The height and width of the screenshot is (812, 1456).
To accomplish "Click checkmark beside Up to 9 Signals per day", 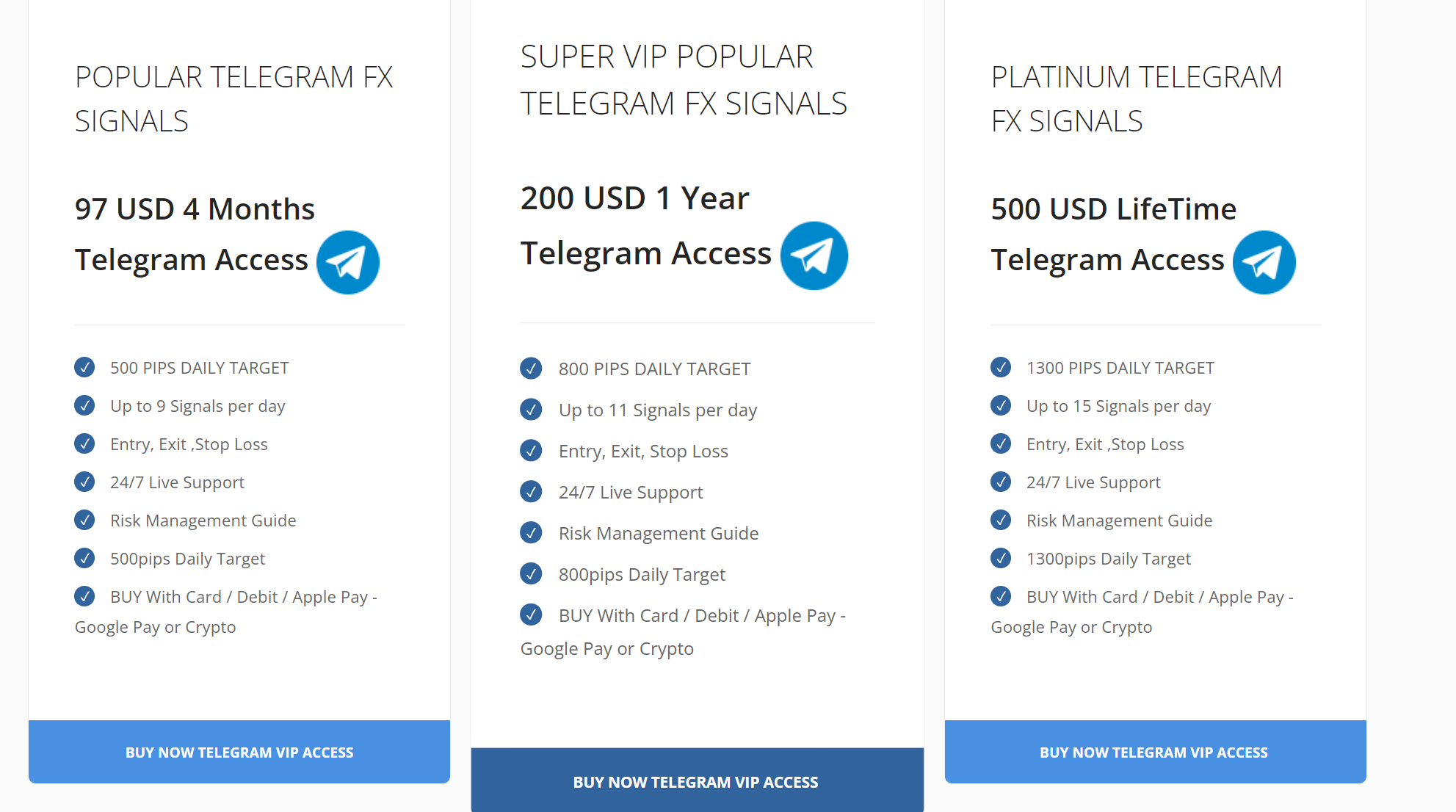I will [x=84, y=405].
